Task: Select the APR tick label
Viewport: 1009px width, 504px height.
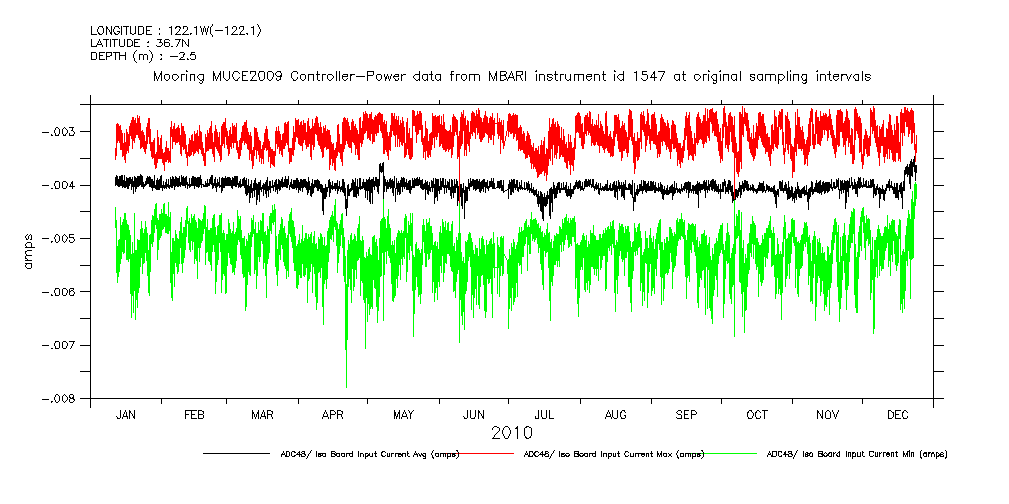Action: [333, 414]
